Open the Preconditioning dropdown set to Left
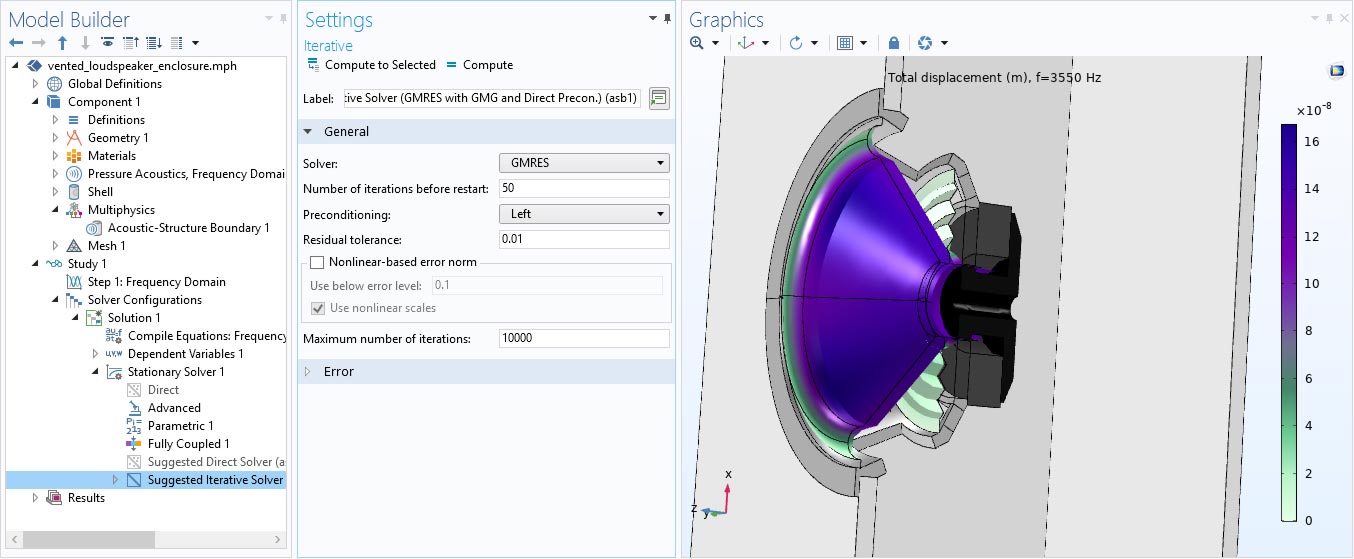Viewport: 1354px width, 559px height. click(584, 214)
